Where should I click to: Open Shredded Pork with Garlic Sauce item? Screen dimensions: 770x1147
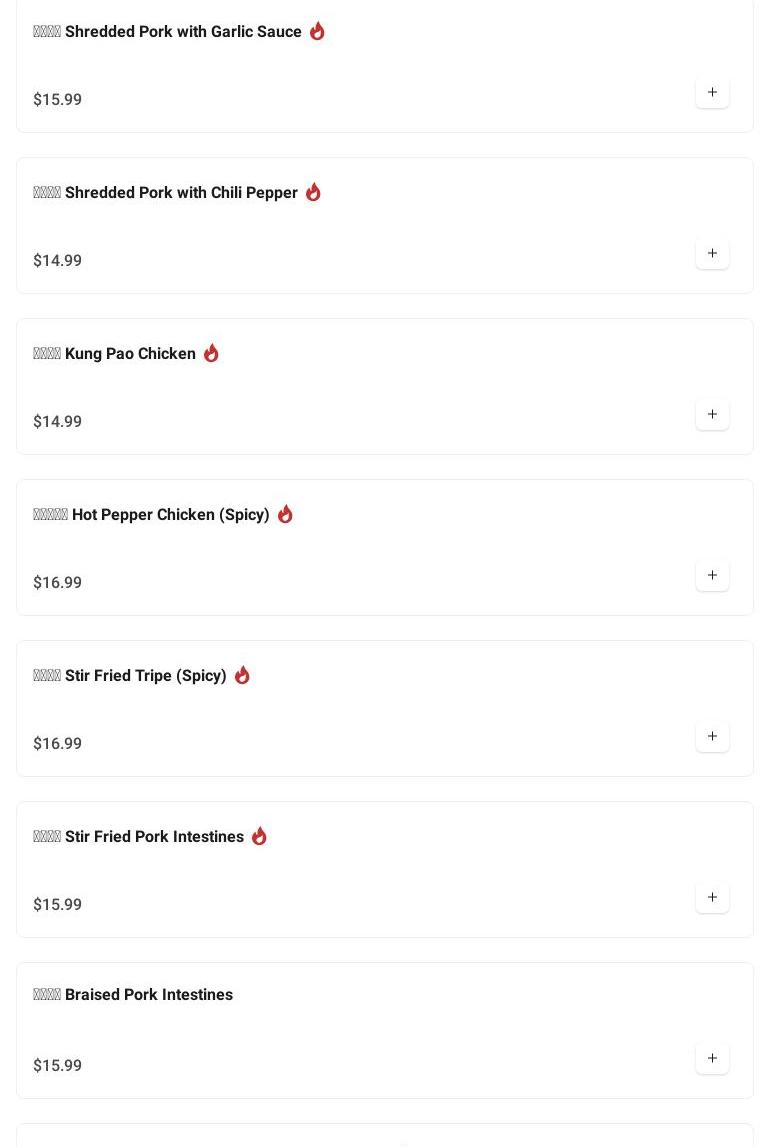(x=183, y=32)
